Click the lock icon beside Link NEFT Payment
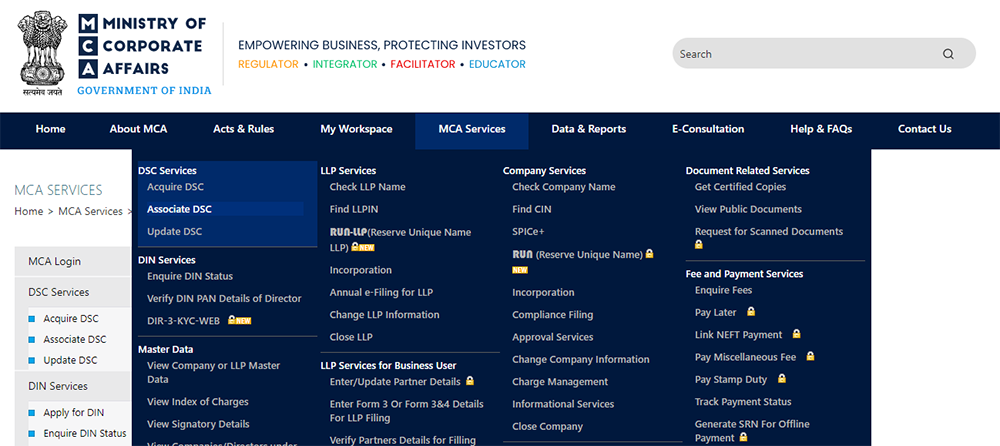 pos(797,335)
